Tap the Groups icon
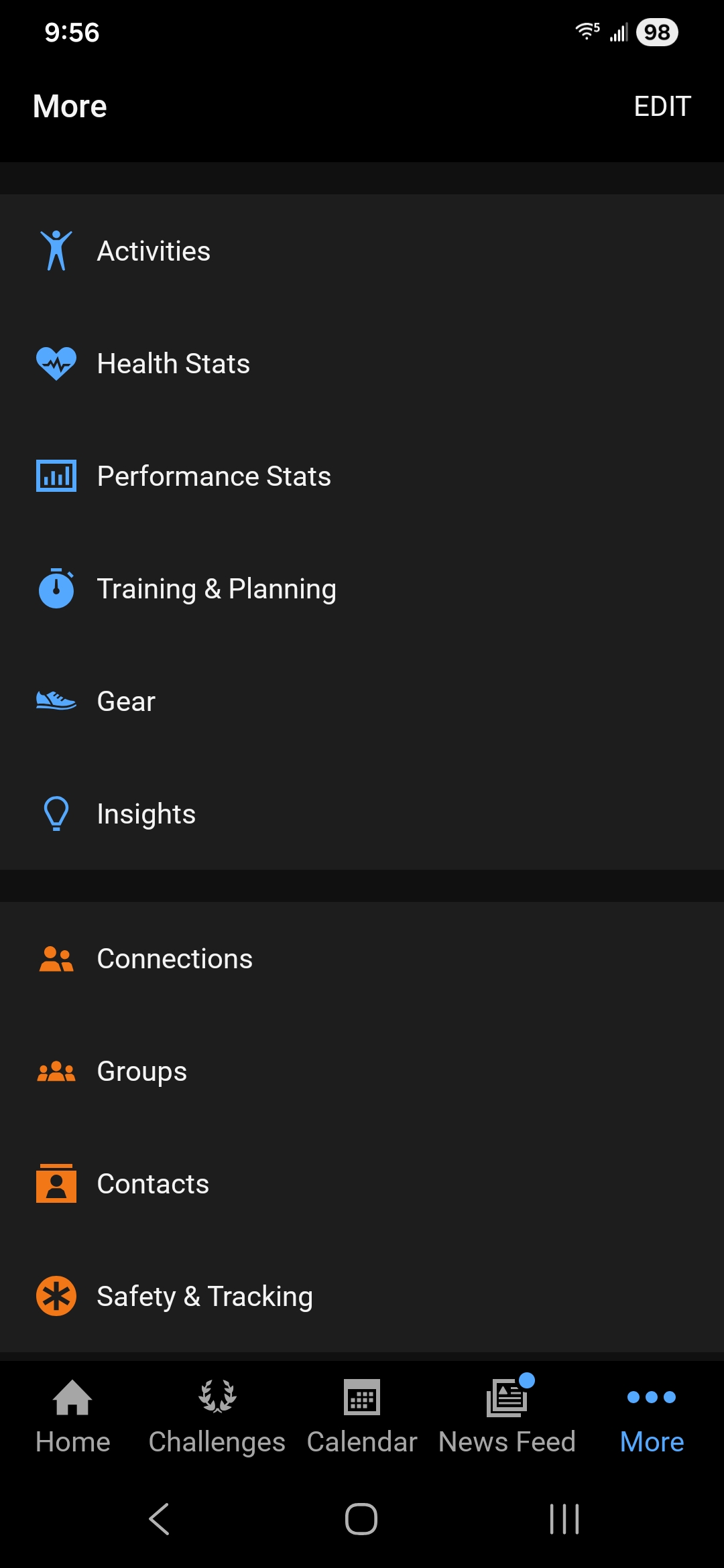 point(56,1071)
